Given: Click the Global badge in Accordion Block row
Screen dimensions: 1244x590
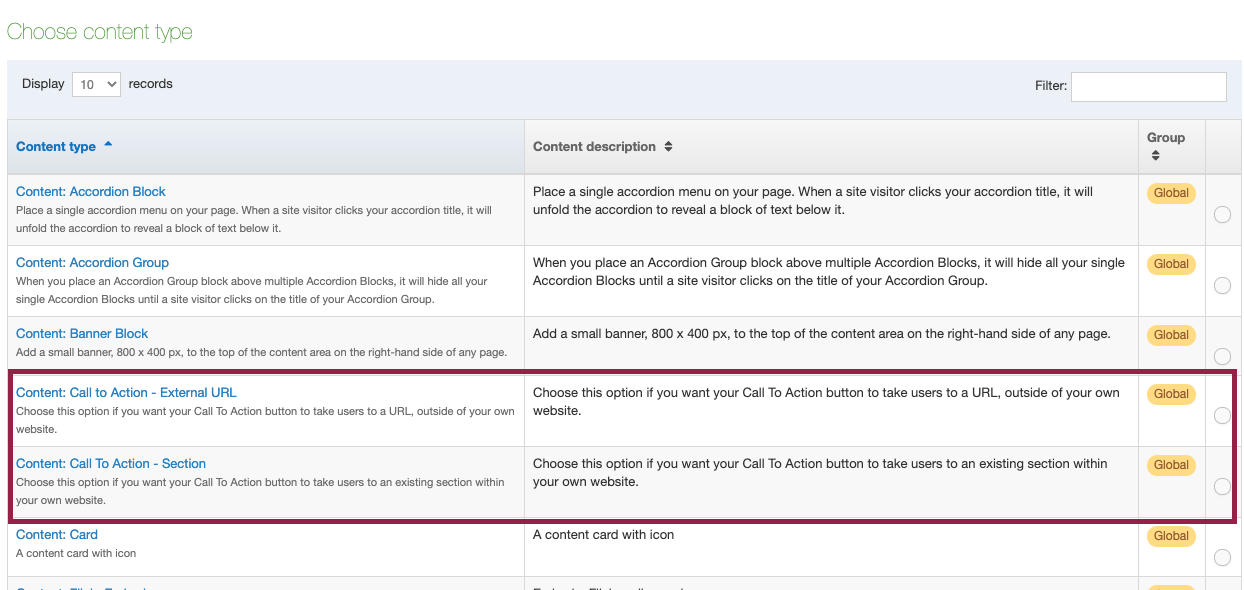Looking at the screenshot, I should click(x=1171, y=193).
